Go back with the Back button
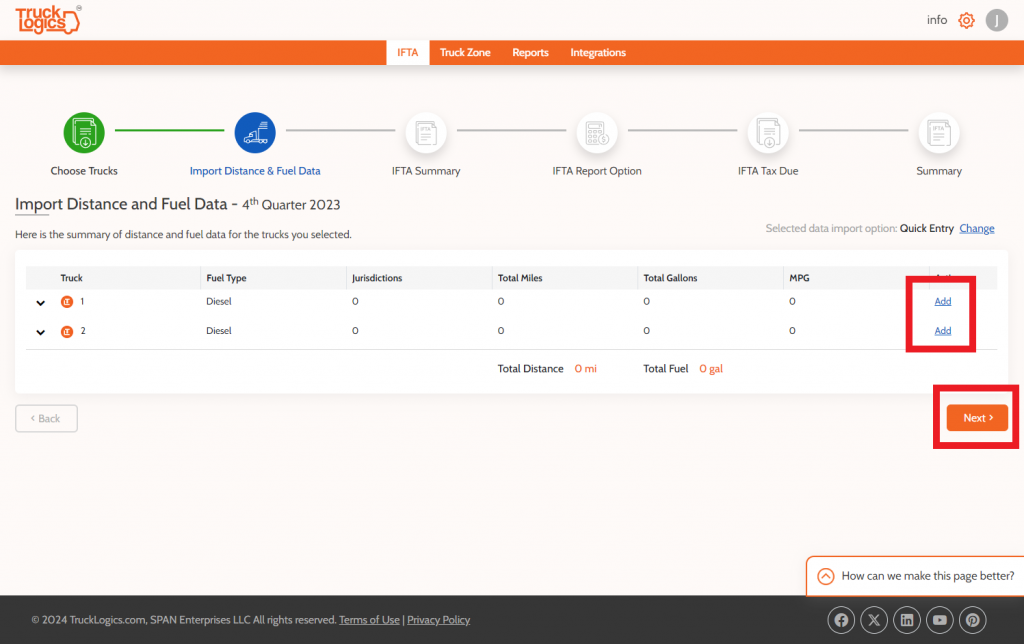1024x644 pixels. point(46,418)
